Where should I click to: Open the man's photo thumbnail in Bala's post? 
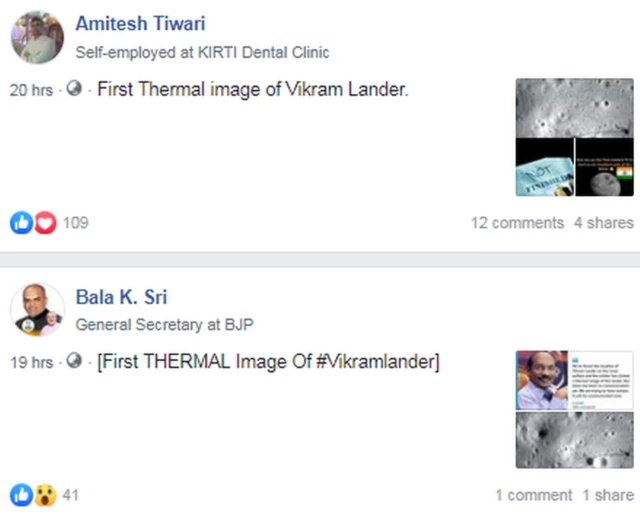click(x=542, y=380)
